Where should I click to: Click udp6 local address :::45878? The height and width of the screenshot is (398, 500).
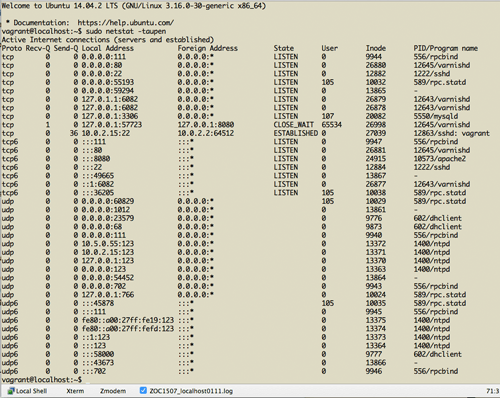coord(98,303)
